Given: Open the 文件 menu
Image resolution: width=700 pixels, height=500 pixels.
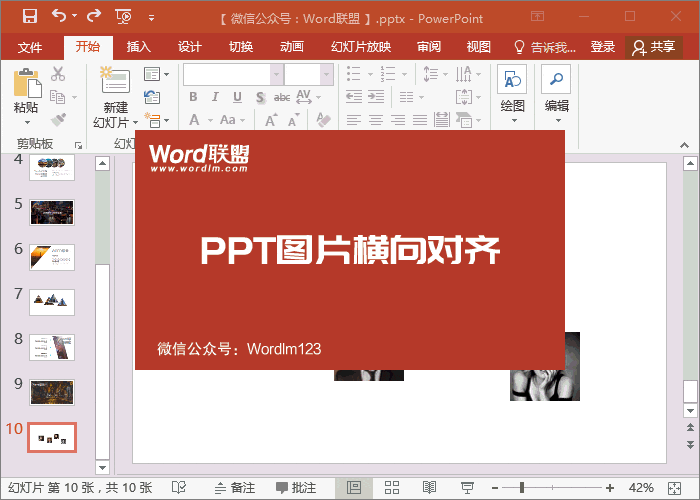Looking at the screenshot, I should pos(30,47).
